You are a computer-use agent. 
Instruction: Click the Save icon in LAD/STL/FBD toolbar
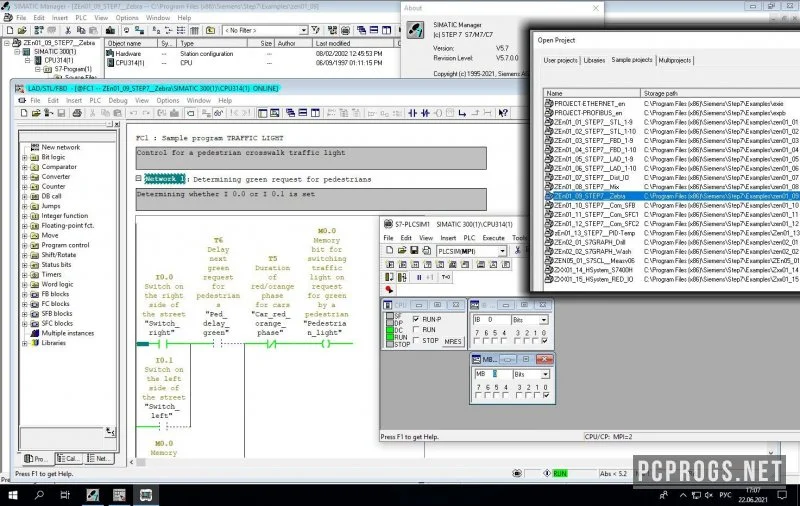(61, 113)
